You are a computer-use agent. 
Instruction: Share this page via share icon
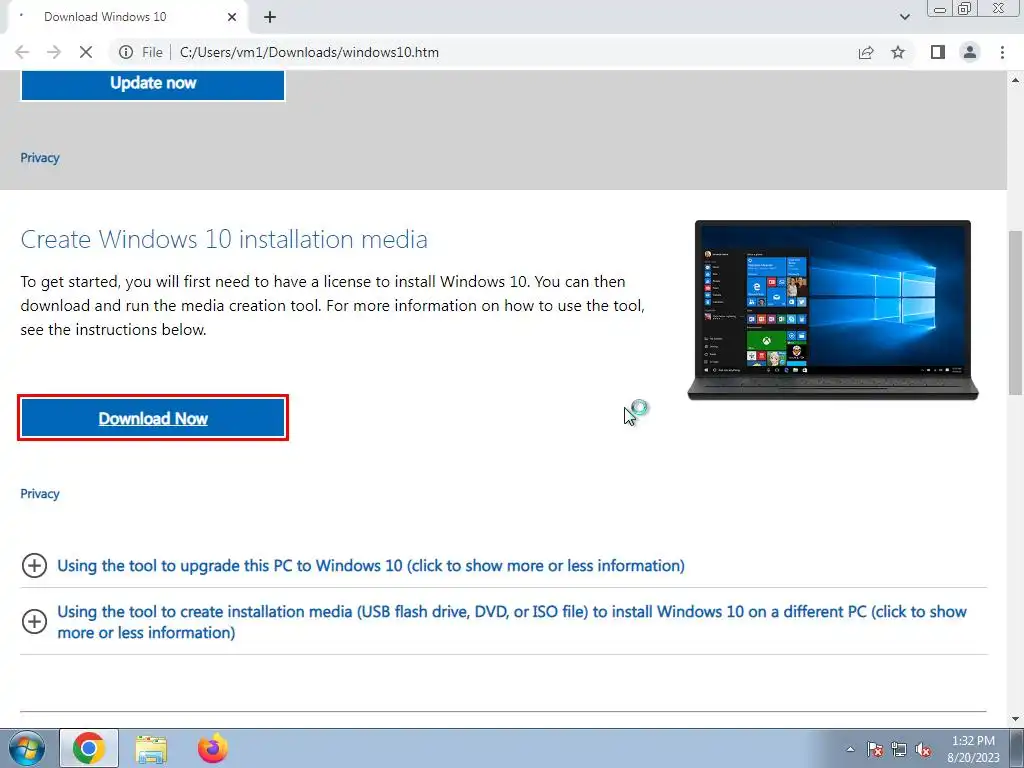point(866,52)
